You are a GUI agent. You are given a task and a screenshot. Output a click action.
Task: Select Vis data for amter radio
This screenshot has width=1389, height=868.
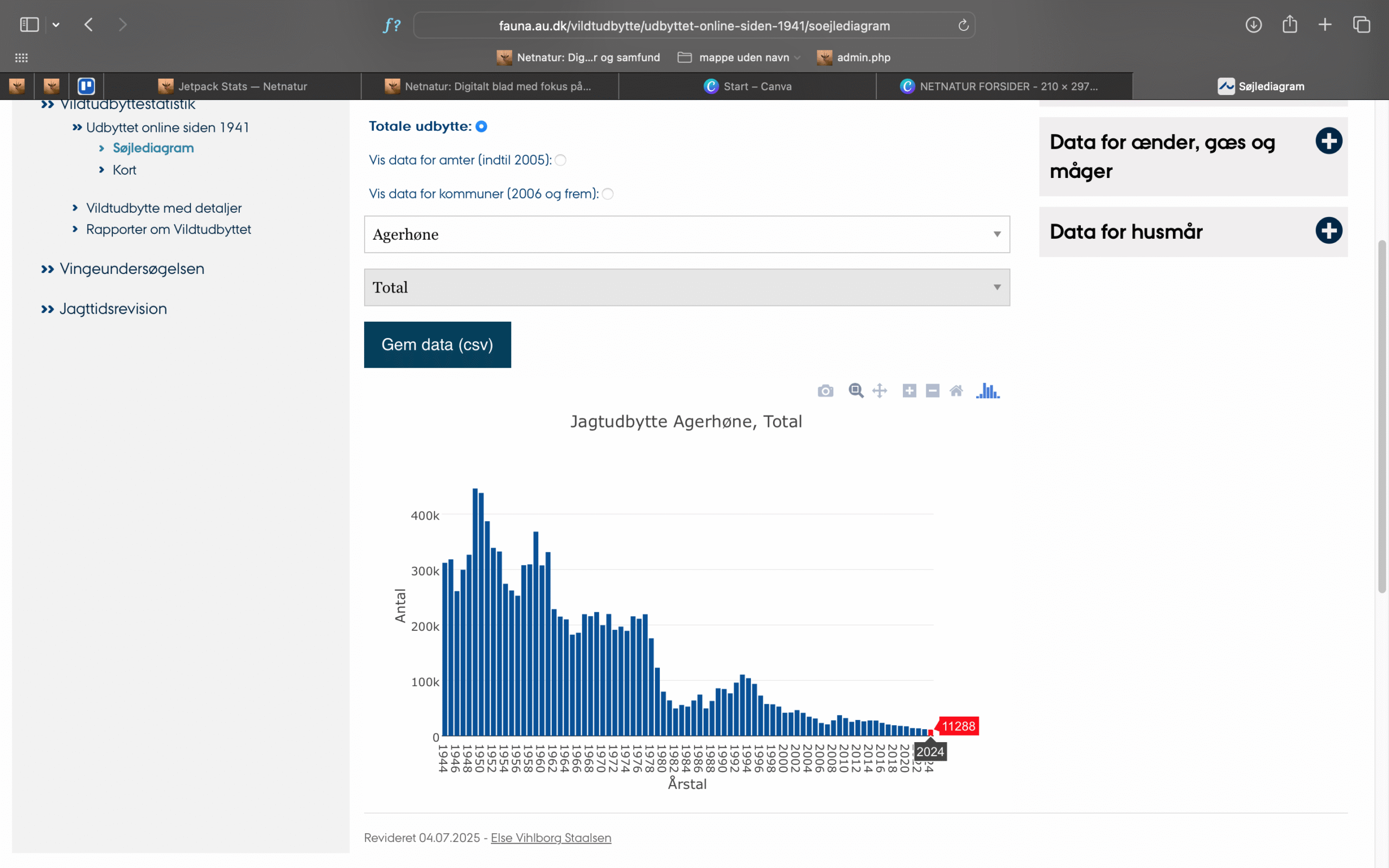[561, 160]
